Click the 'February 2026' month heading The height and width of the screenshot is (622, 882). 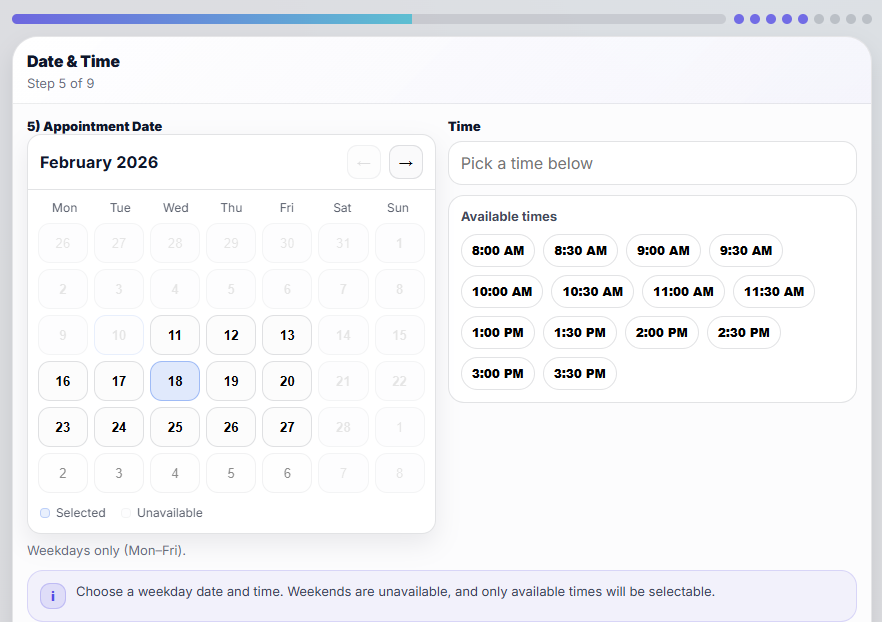coord(99,163)
